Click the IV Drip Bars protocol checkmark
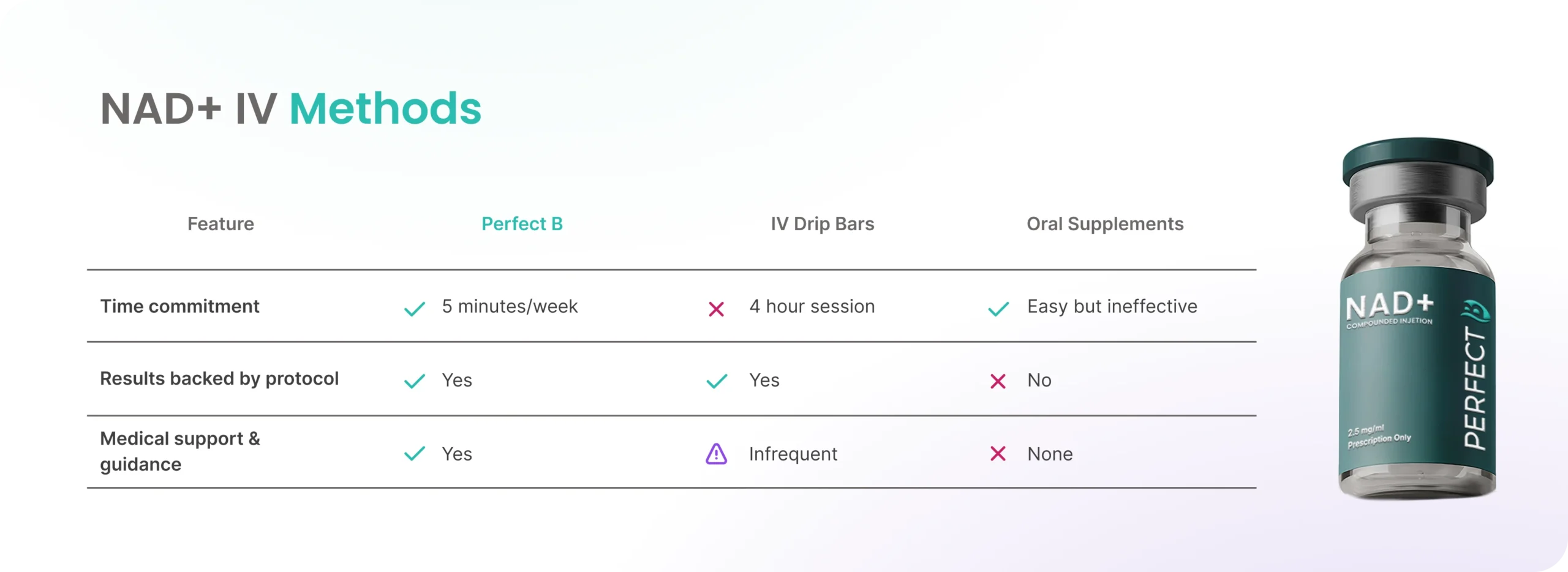Image resolution: width=1568 pixels, height=572 pixels. click(x=717, y=382)
